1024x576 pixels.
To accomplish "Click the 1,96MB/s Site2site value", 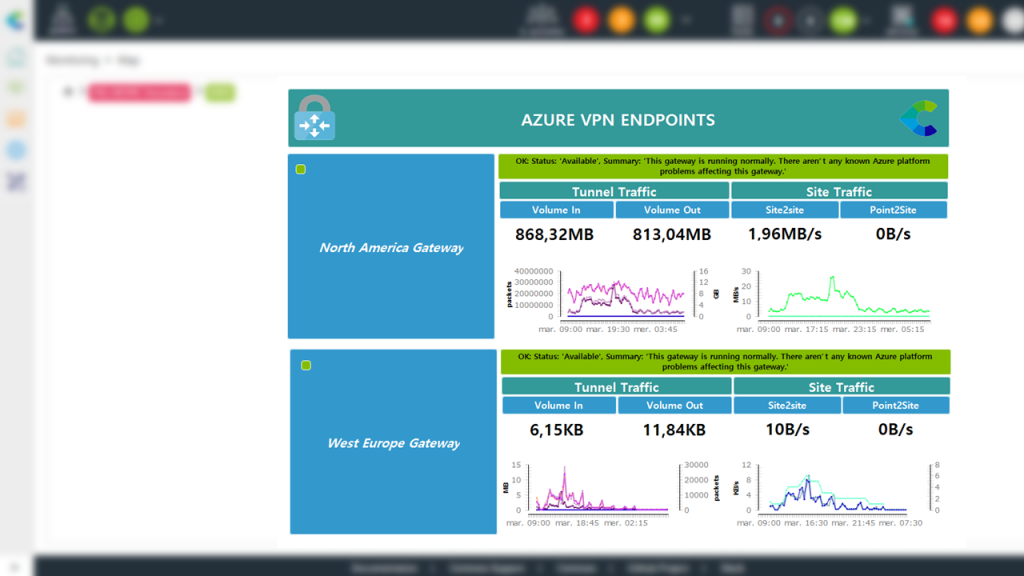I will point(784,234).
